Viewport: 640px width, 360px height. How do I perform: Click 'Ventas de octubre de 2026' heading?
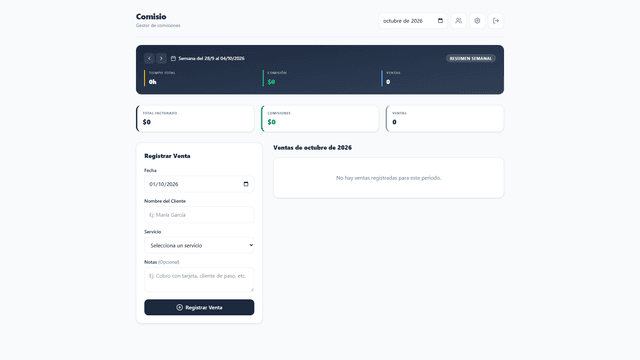pos(313,148)
